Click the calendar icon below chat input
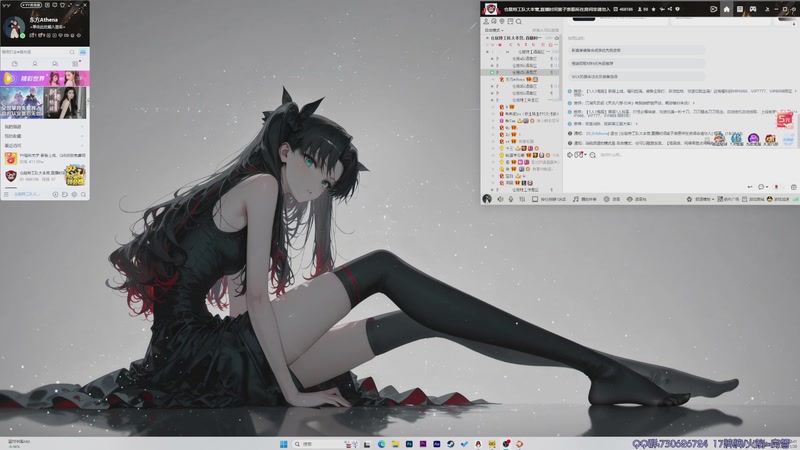The image size is (800, 450). coord(793,187)
